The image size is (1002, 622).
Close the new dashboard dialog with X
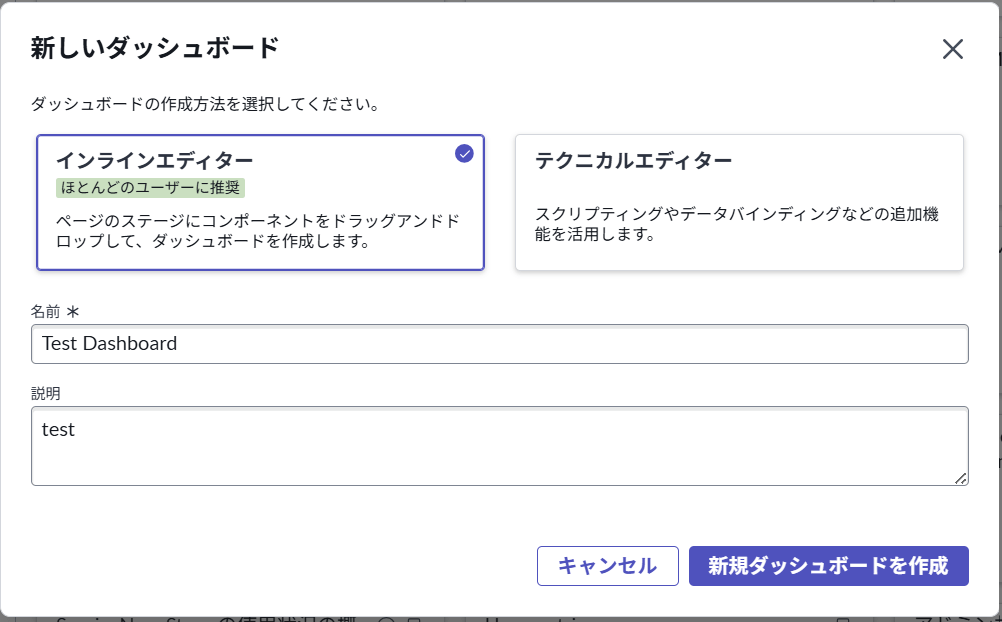coord(952,49)
